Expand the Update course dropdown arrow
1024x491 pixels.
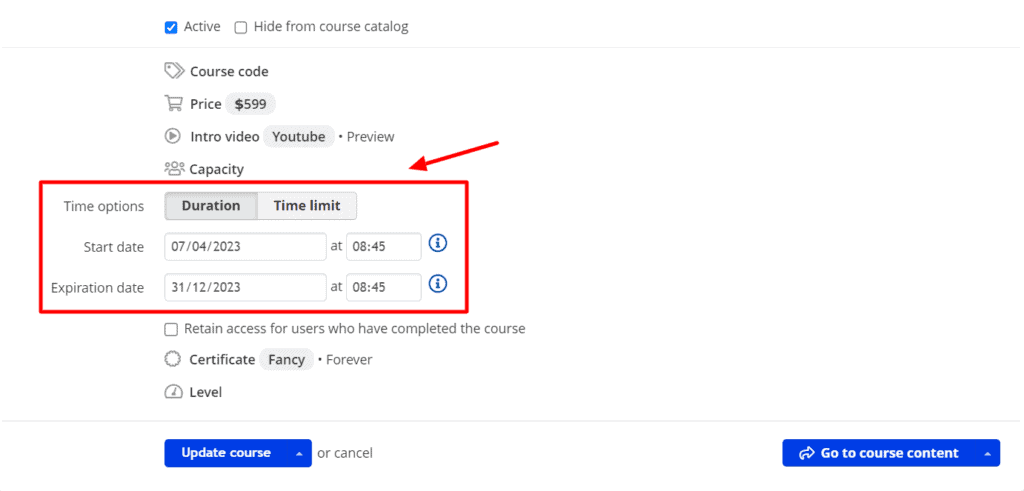pyautogui.click(x=298, y=453)
